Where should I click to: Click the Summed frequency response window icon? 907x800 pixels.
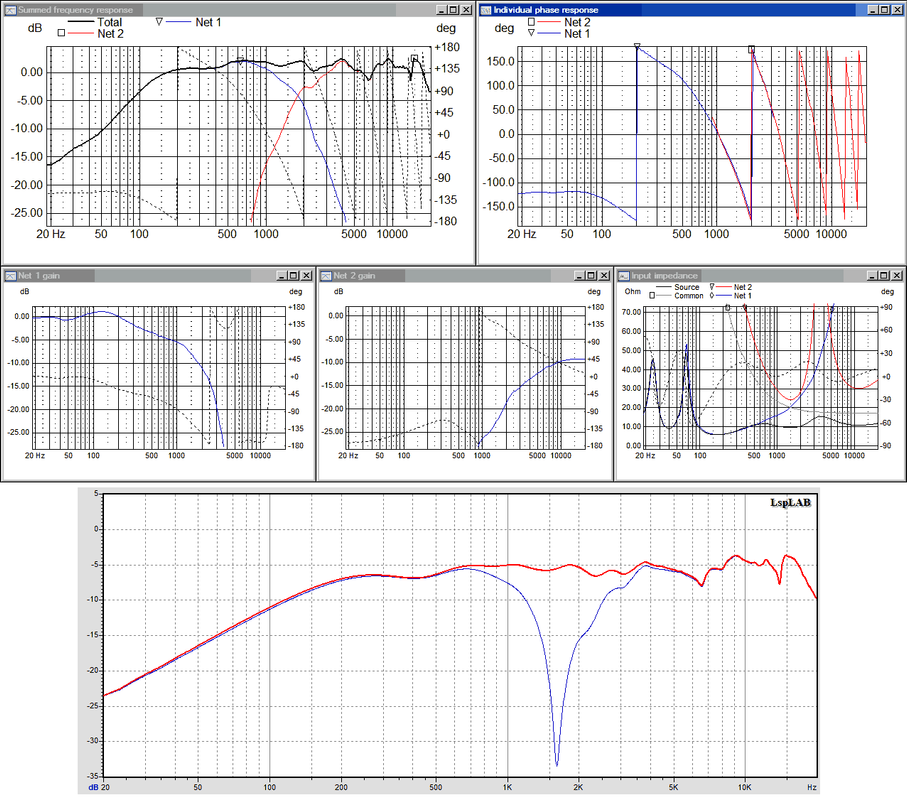(x=10, y=10)
